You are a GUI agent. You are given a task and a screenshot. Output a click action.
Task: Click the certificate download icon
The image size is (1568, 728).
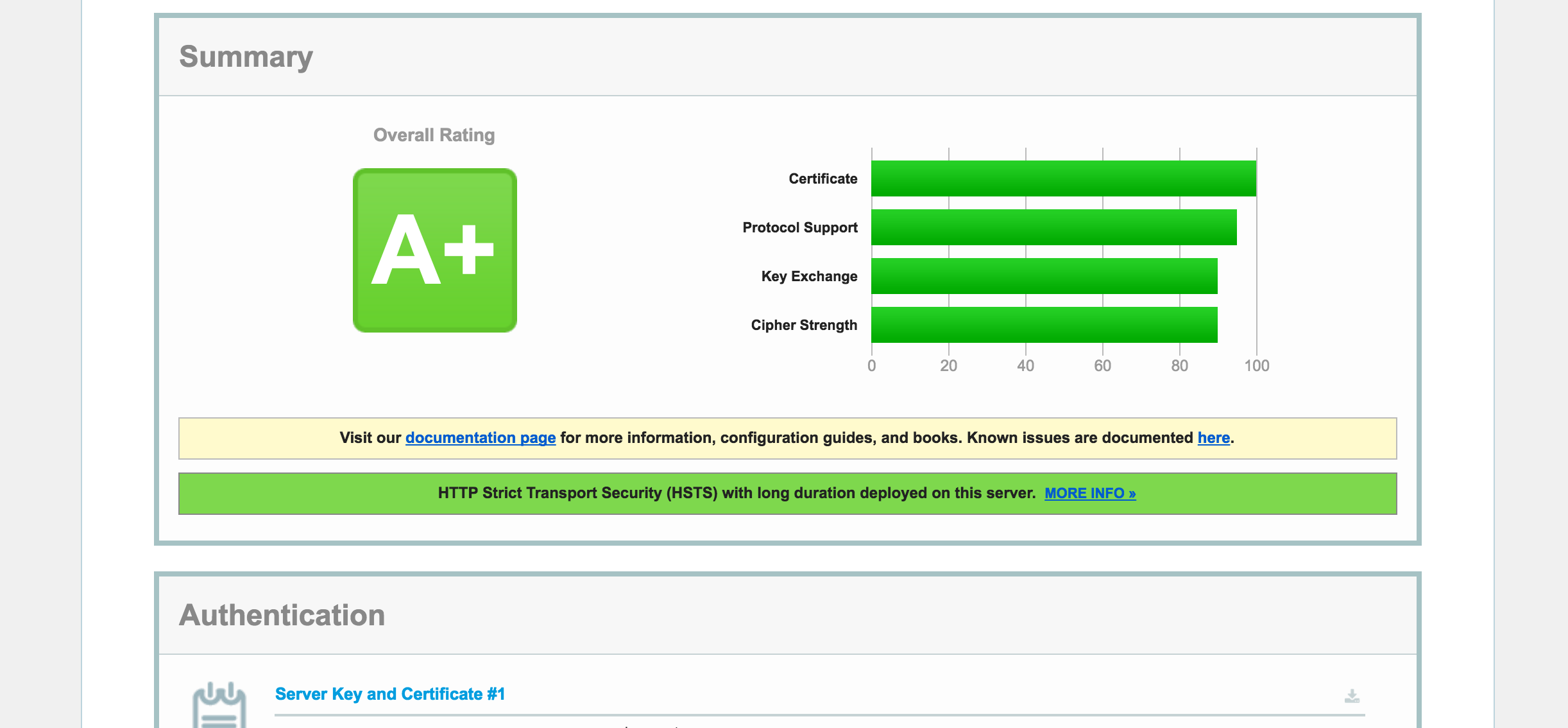1352,697
